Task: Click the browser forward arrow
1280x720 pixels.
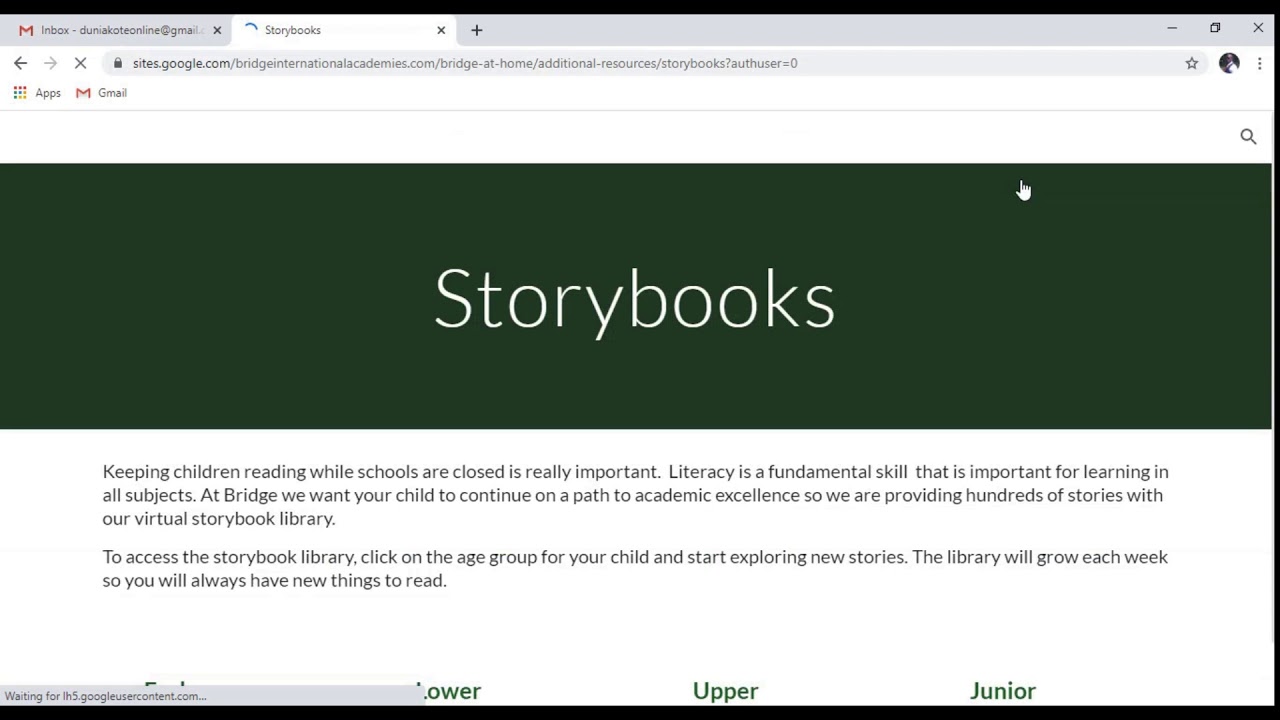Action: (x=51, y=63)
